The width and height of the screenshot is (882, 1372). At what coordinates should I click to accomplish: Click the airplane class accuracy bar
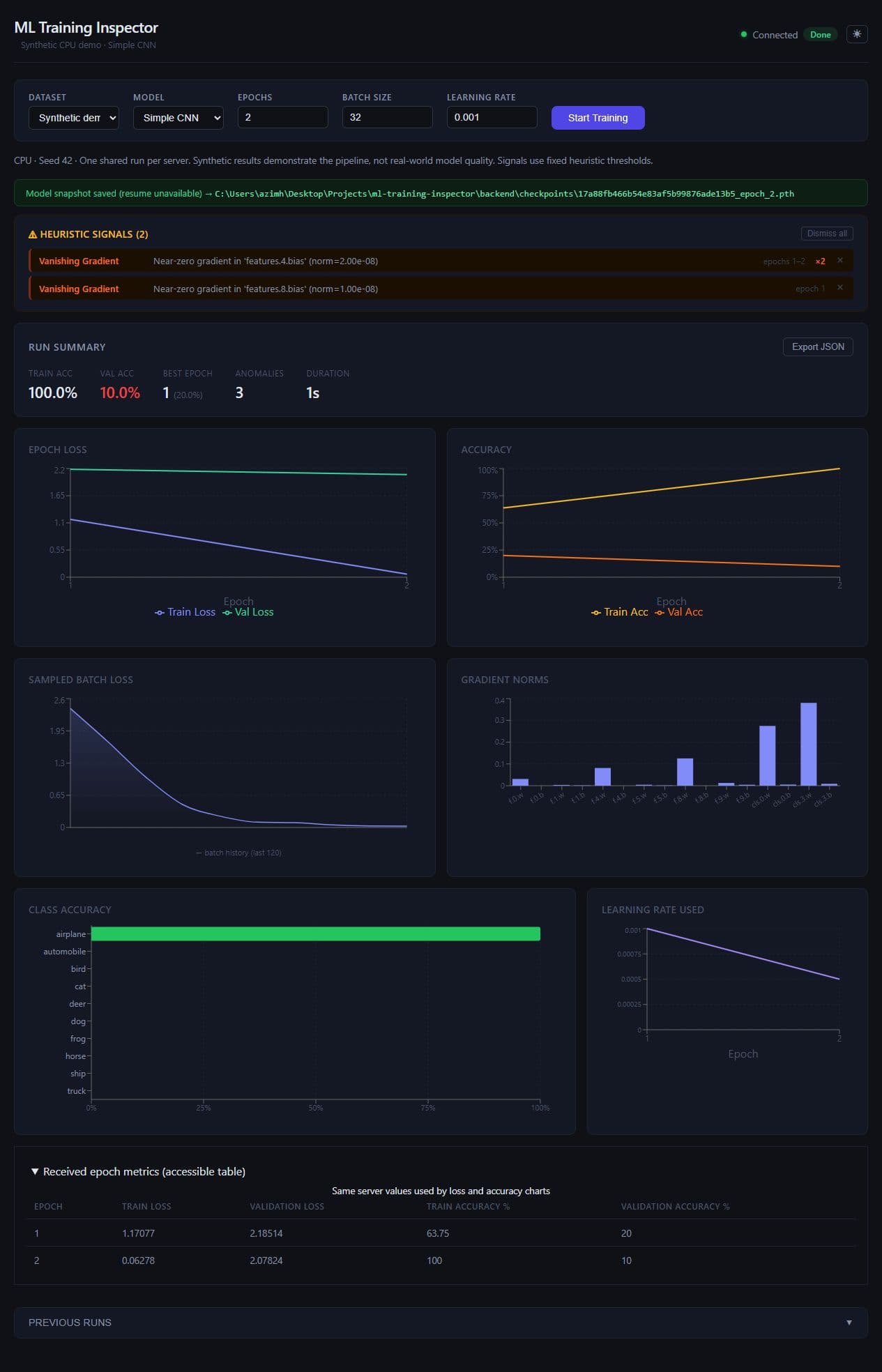[x=316, y=933]
